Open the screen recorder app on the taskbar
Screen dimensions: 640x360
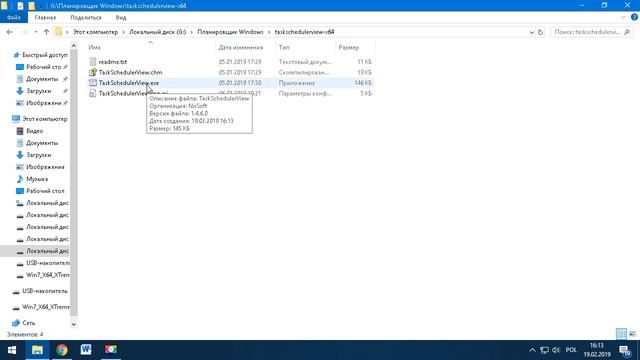(111, 350)
